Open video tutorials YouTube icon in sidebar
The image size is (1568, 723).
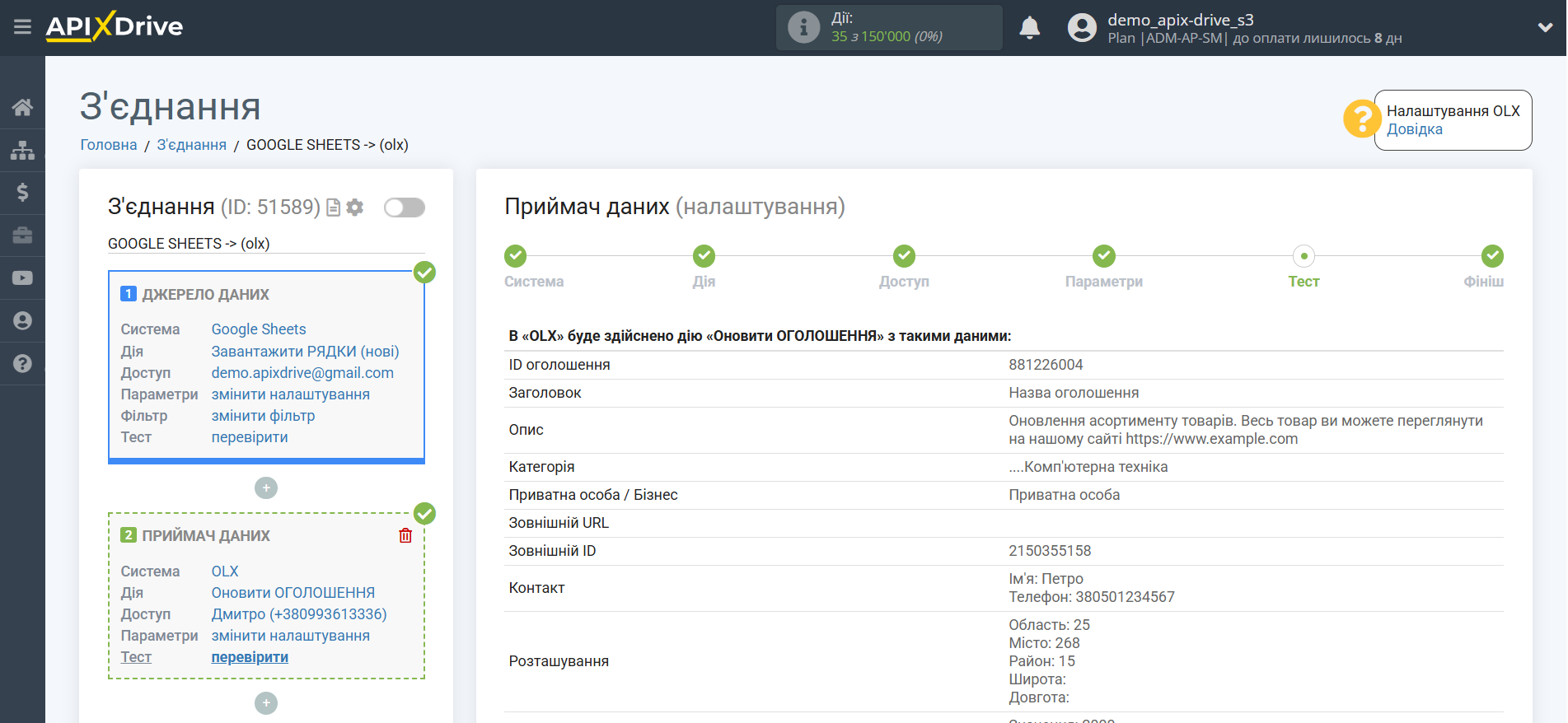click(22, 278)
